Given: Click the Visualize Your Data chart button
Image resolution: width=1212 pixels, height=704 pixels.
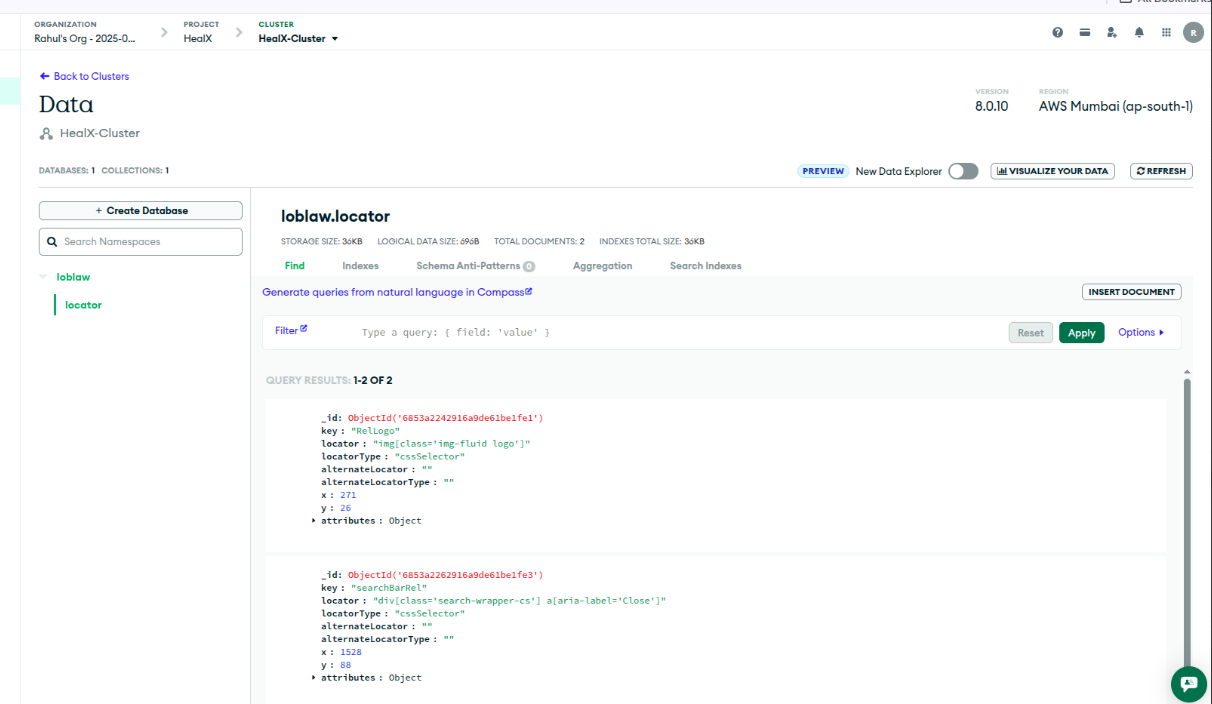Looking at the screenshot, I should coord(1052,171).
